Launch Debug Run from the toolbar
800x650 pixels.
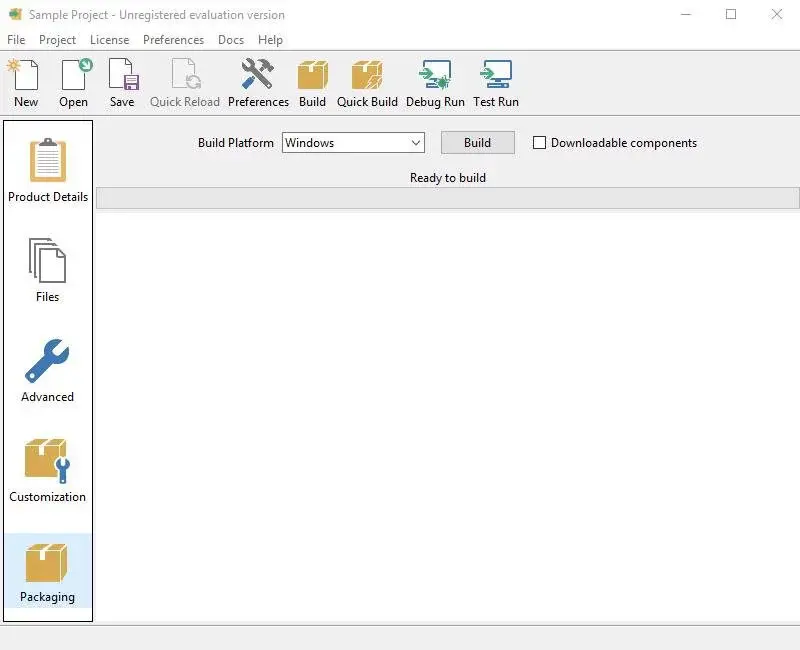point(435,83)
